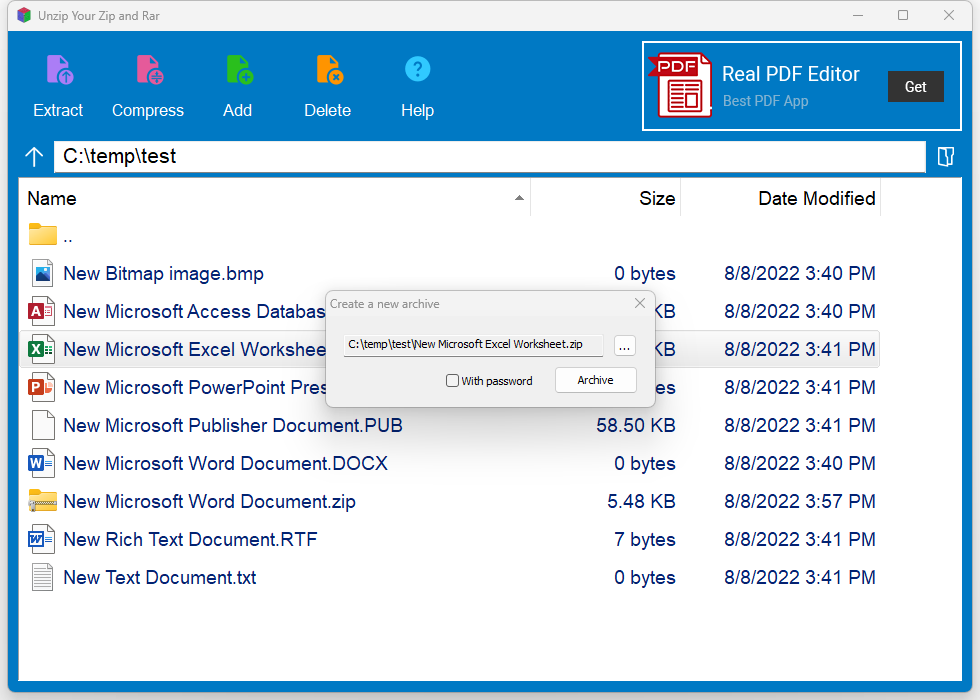Sort files by Size column header
980x700 pixels.
click(x=656, y=198)
